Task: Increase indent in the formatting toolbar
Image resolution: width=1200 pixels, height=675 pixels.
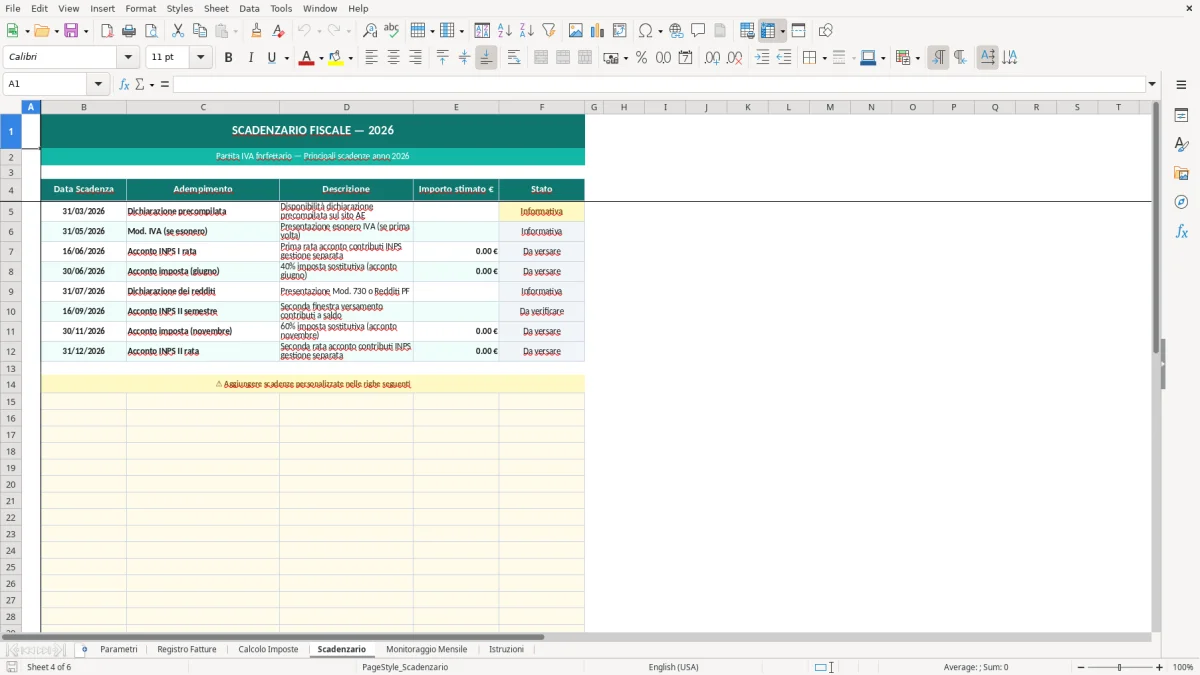Action: click(763, 58)
